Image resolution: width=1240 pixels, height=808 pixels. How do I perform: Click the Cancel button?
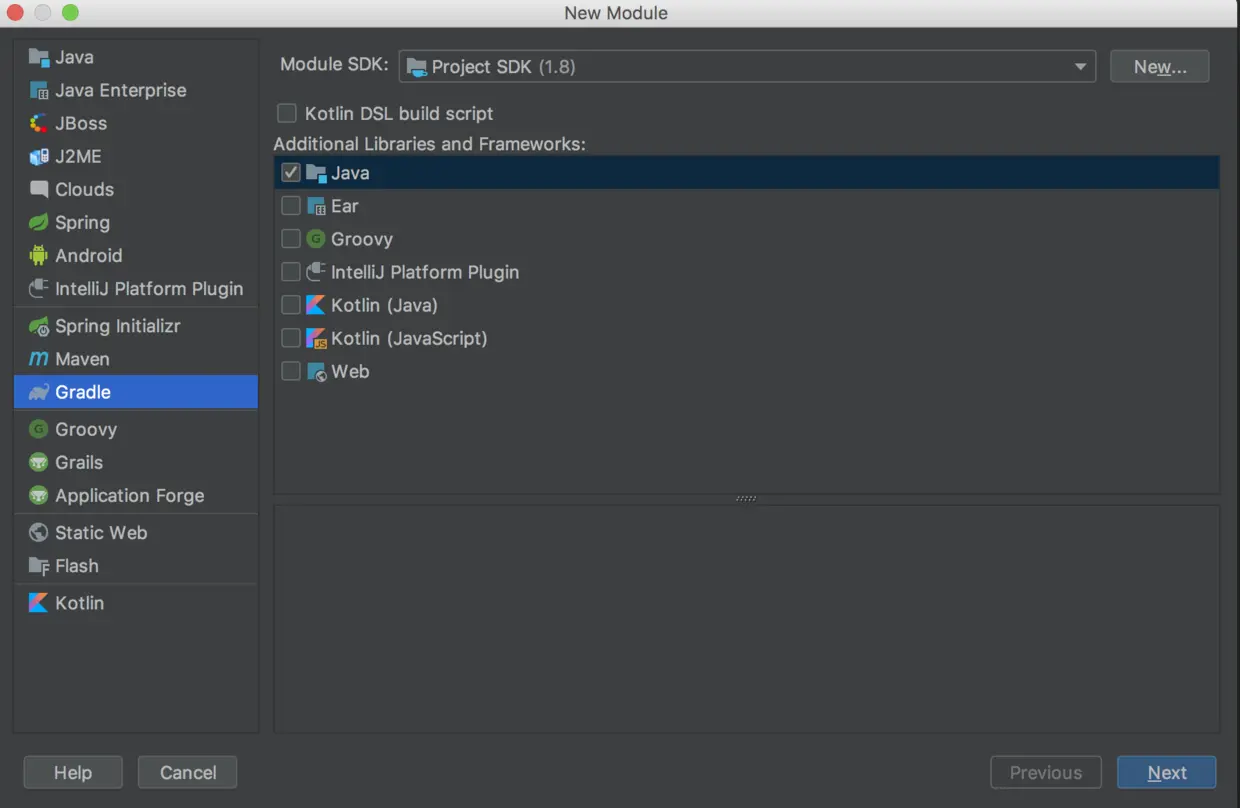[x=188, y=773]
